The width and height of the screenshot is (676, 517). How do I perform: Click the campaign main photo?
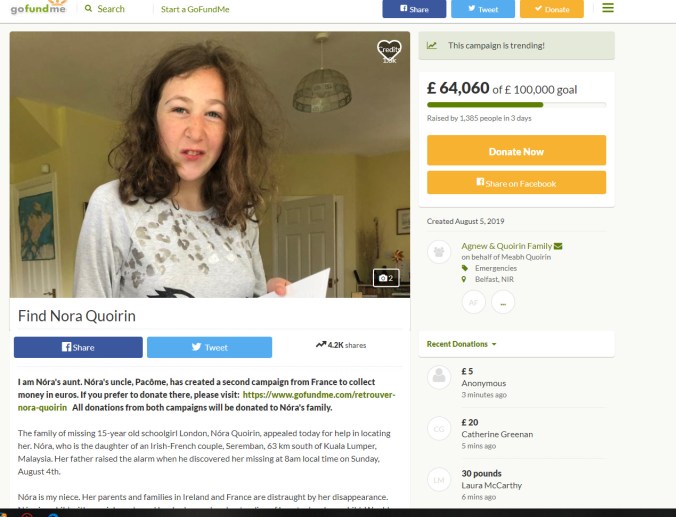coord(210,164)
